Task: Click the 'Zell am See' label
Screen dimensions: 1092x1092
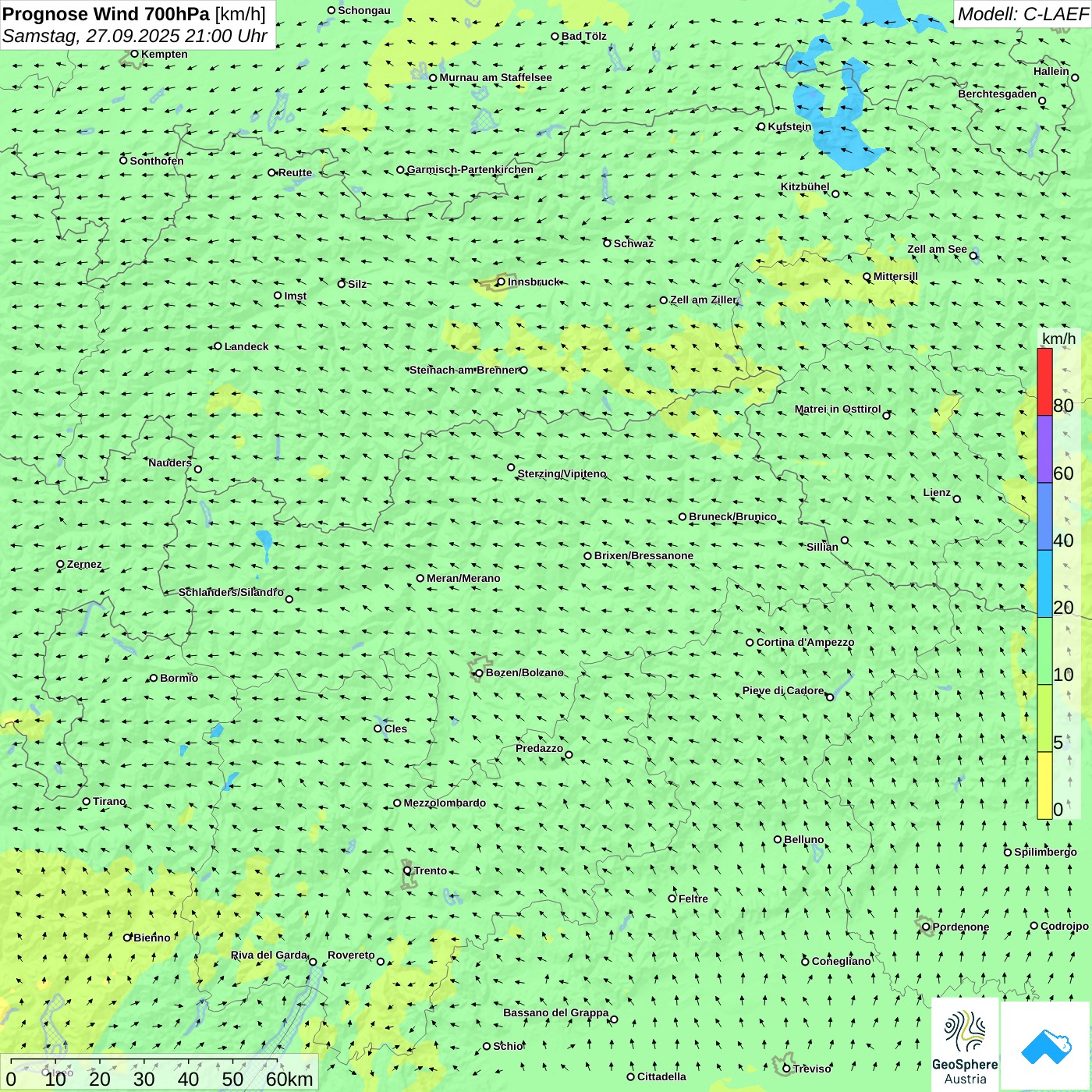Action: 937,249
